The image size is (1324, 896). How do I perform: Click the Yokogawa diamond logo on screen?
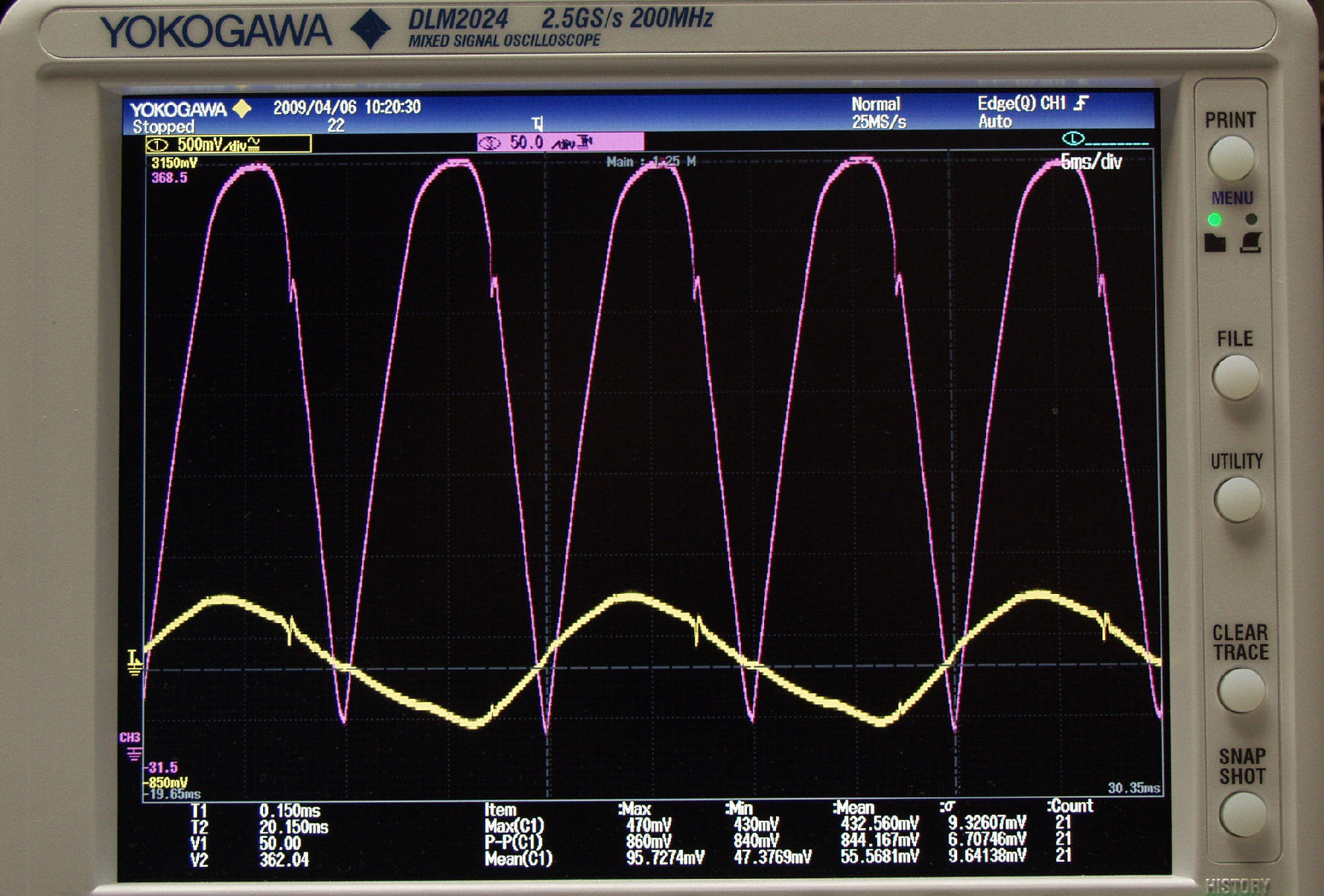click(243, 108)
